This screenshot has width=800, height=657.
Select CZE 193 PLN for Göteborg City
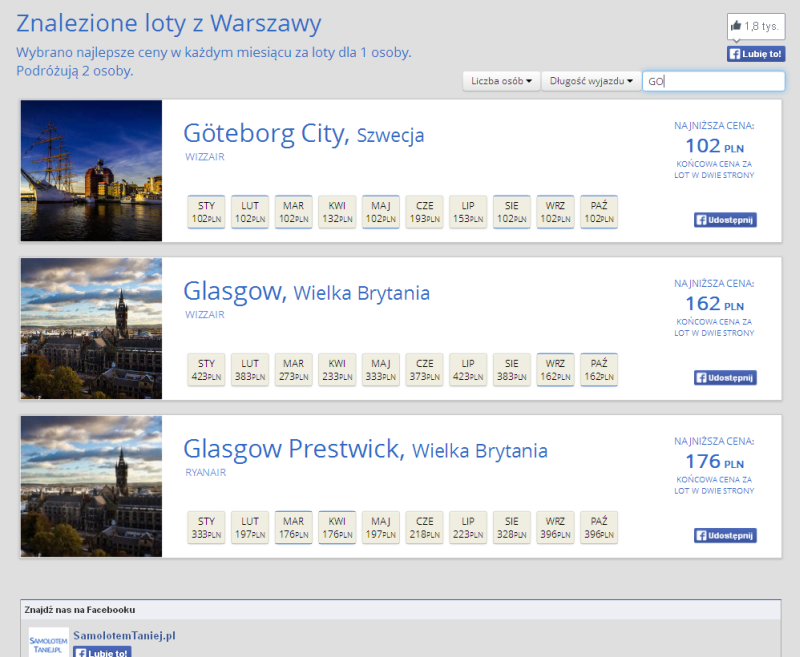[424, 212]
